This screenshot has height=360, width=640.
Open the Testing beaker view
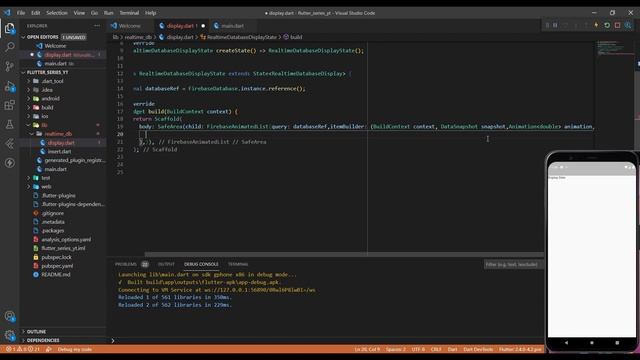9,124
